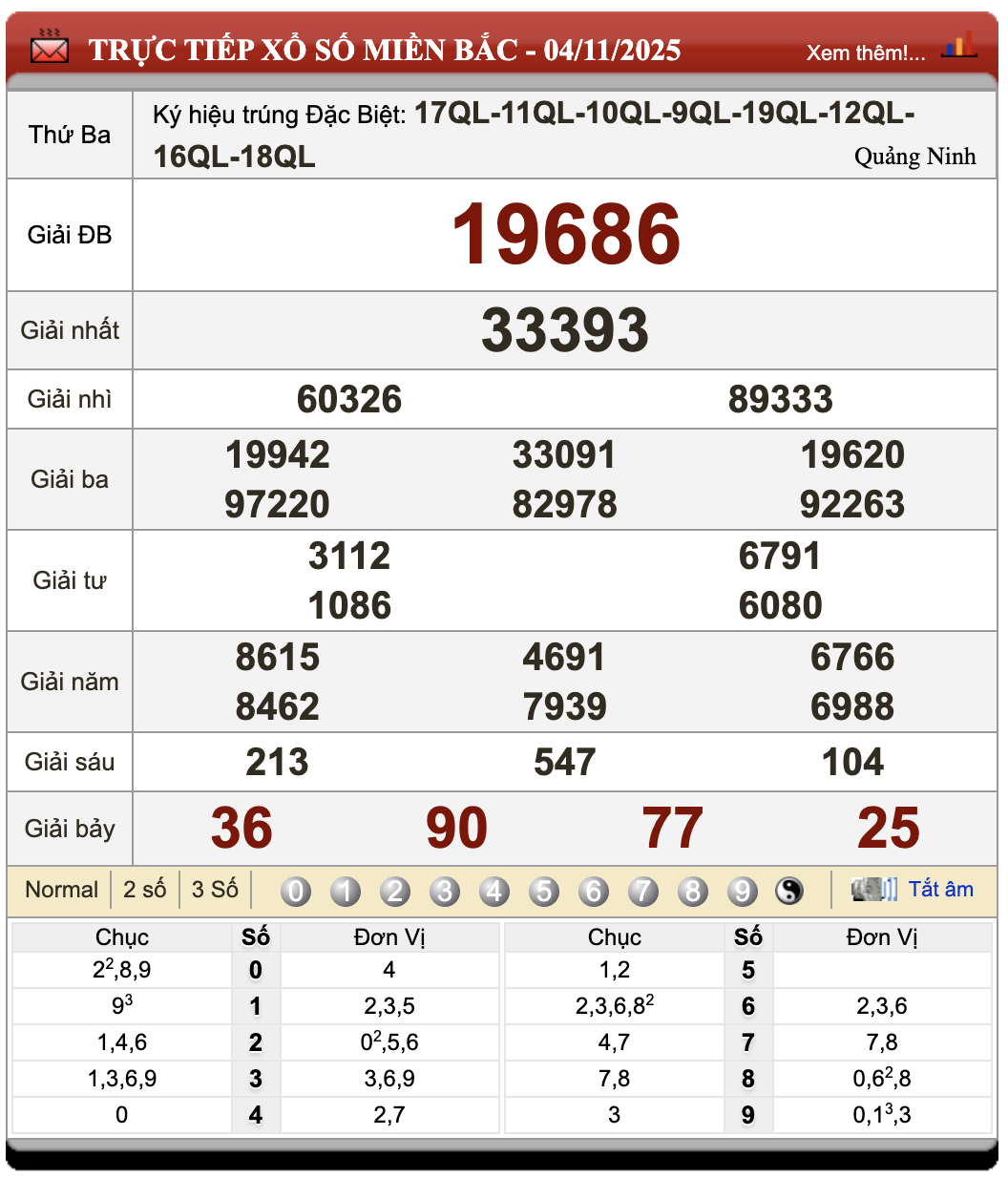Switch to Normal display mode
Screen dimensions: 1008x1178
point(61,890)
